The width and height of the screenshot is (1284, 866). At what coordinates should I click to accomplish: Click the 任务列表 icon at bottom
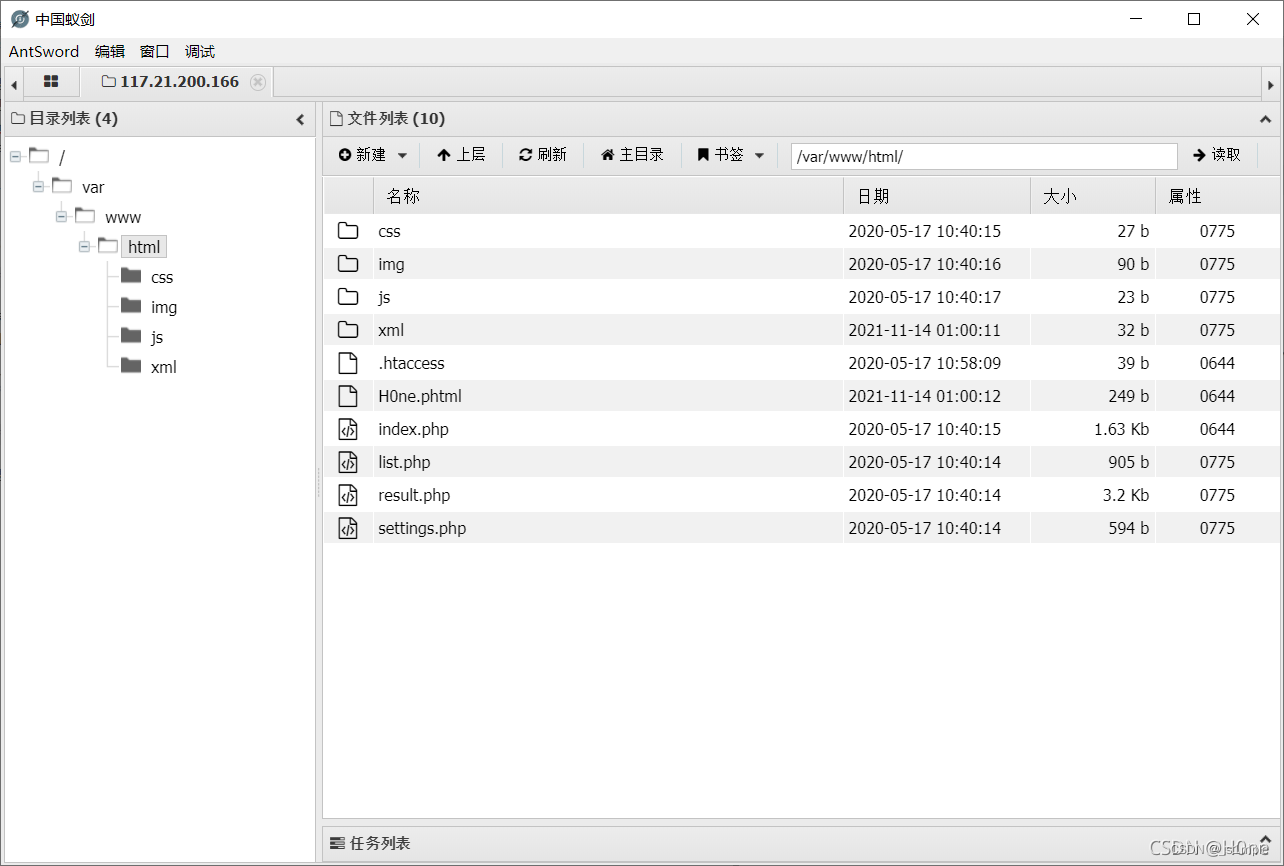coord(335,843)
